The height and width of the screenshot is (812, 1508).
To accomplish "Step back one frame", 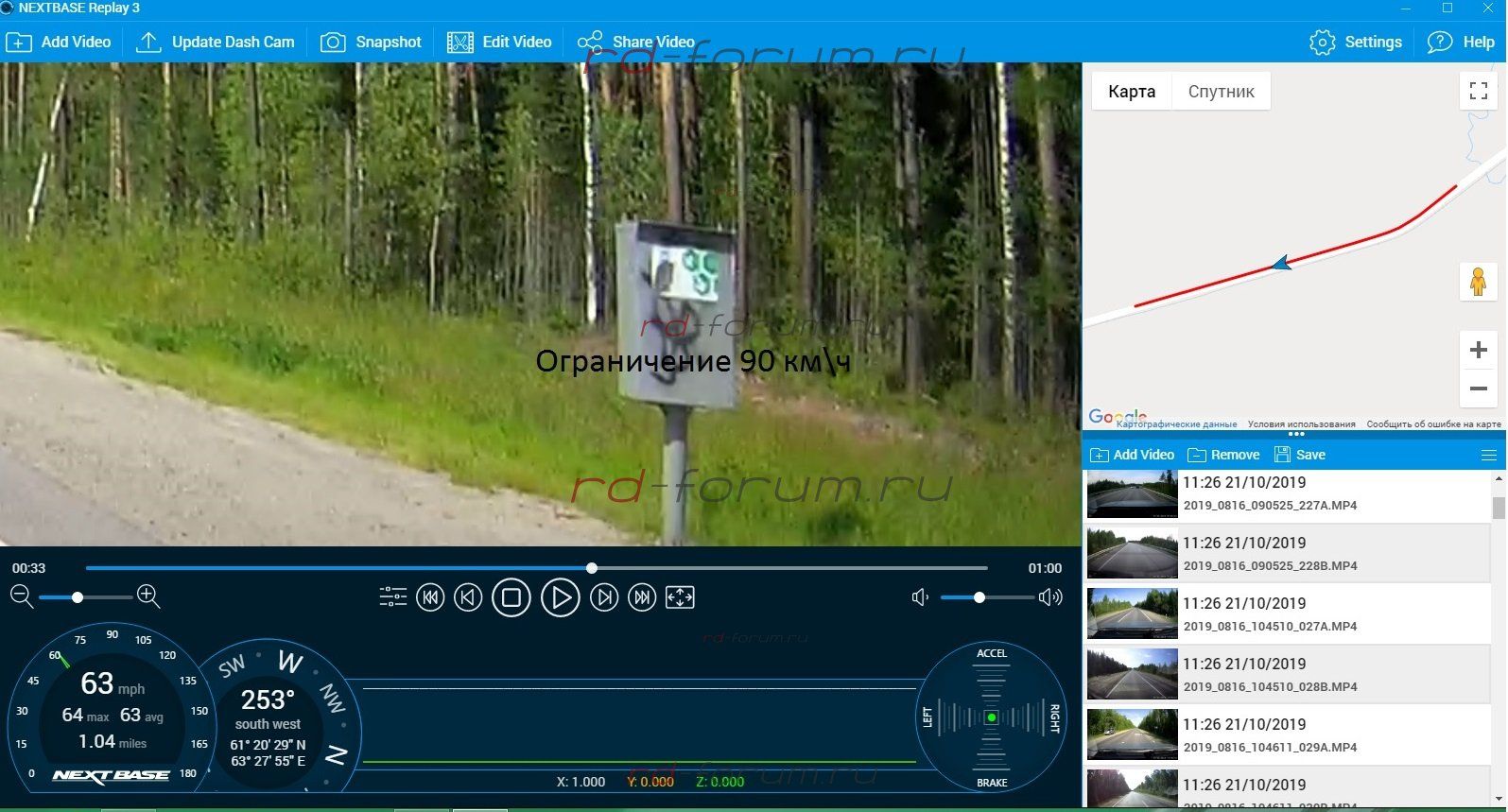I will [x=468, y=597].
